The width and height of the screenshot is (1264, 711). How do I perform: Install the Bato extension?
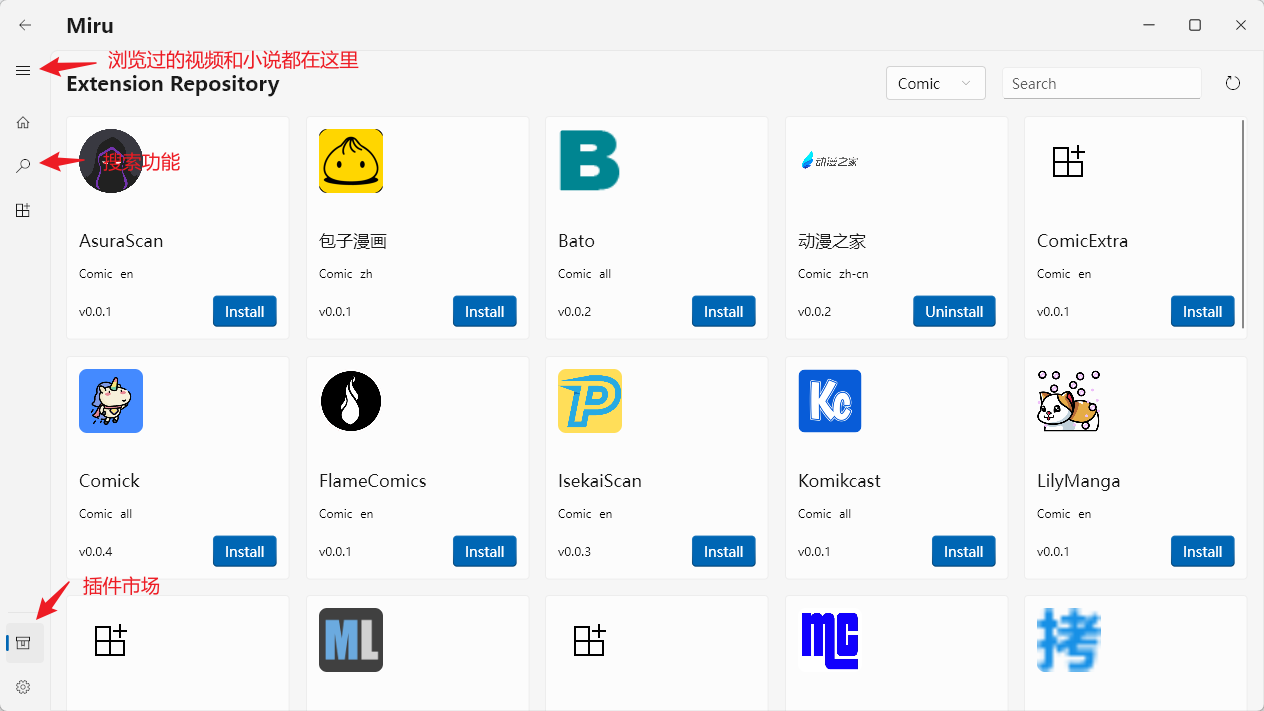click(723, 311)
